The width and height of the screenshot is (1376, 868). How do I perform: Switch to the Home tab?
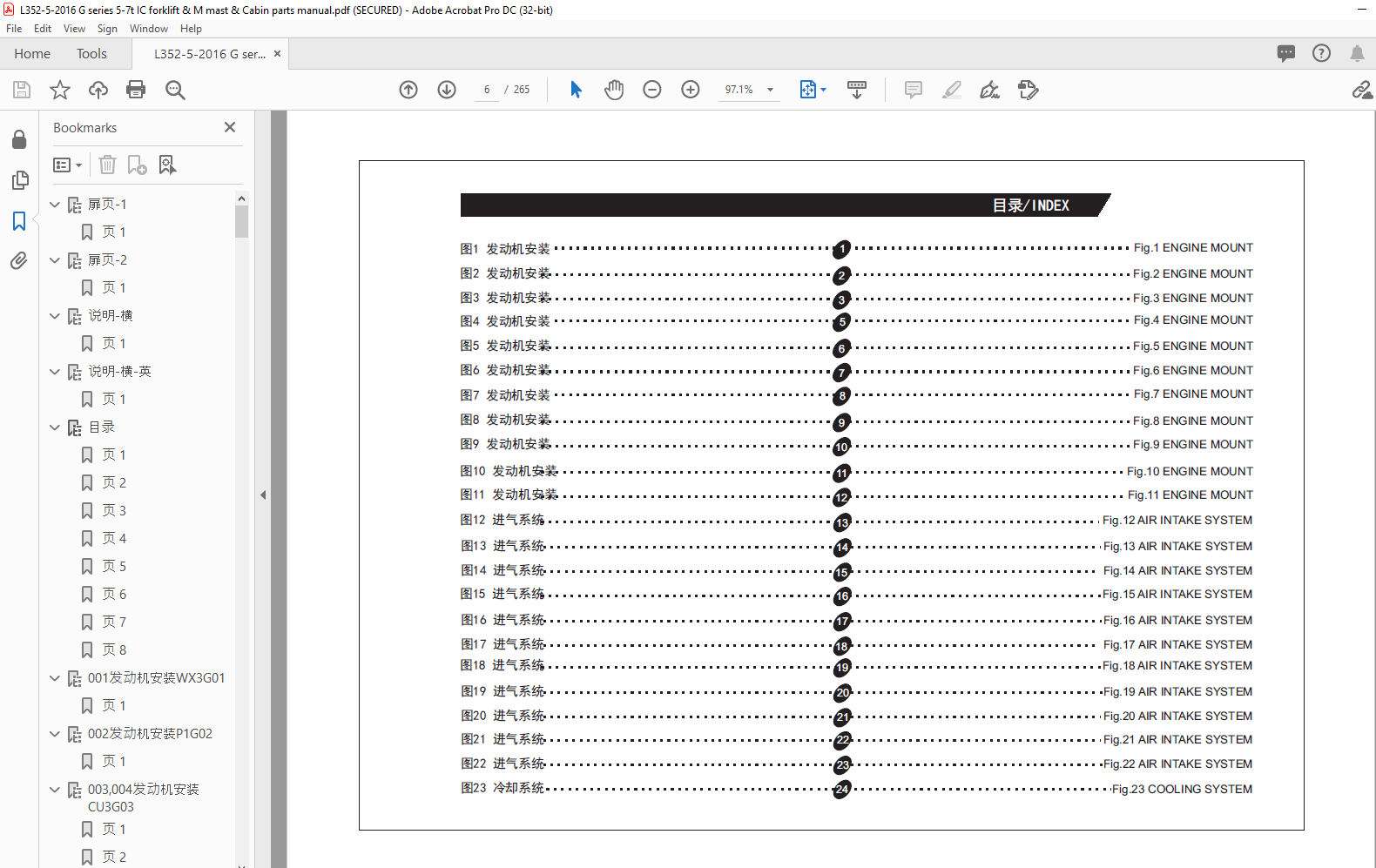click(x=32, y=53)
